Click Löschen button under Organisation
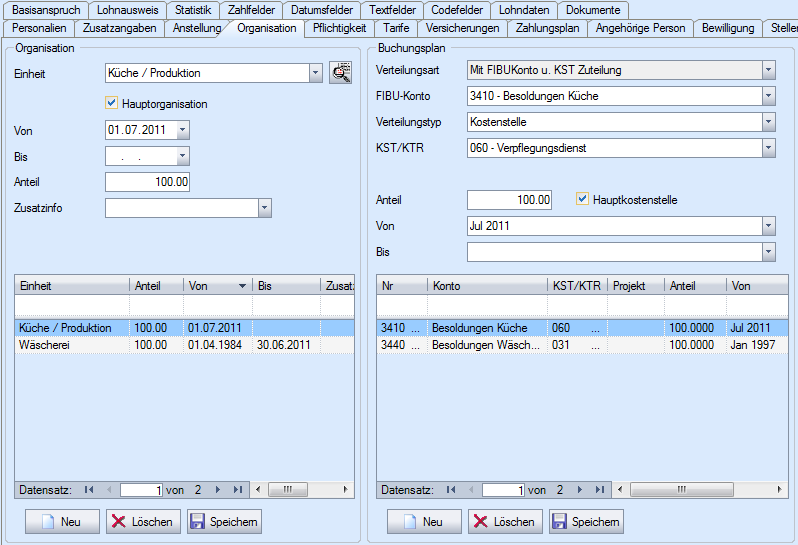798x545 pixels. click(143, 522)
